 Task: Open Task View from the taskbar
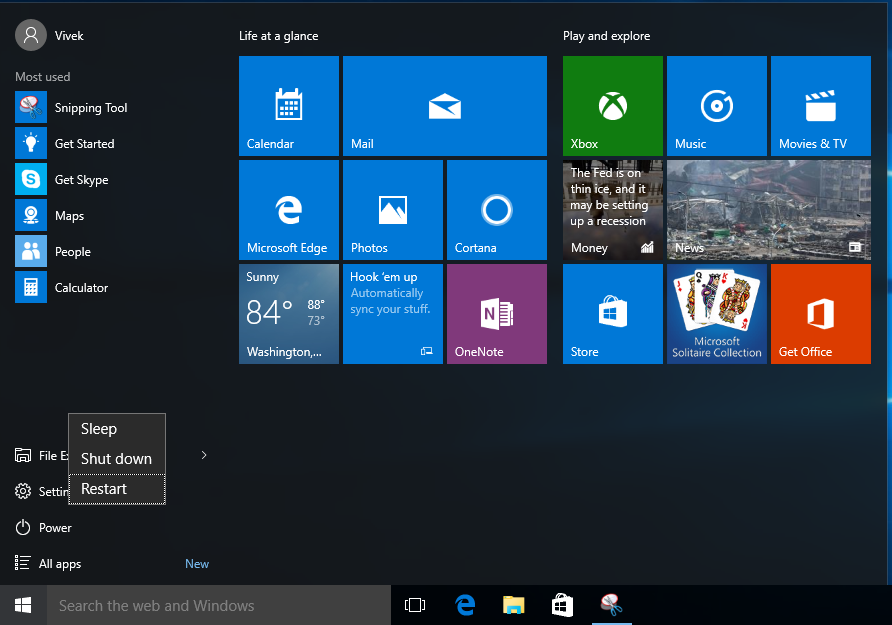pyautogui.click(x=415, y=605)
